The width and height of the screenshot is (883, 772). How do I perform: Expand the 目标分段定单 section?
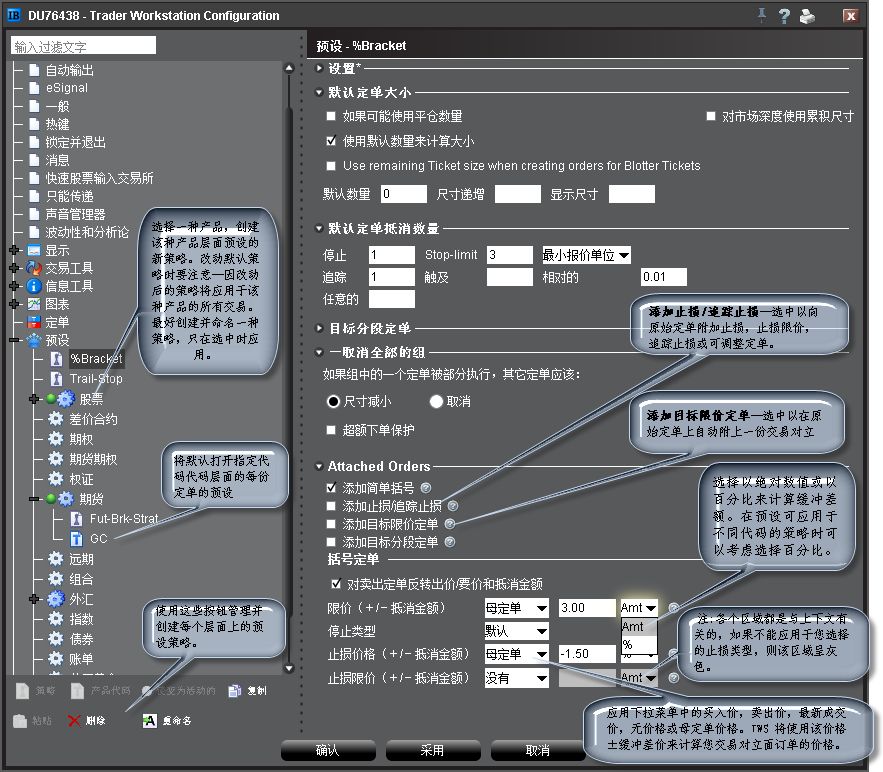[319, 328]
